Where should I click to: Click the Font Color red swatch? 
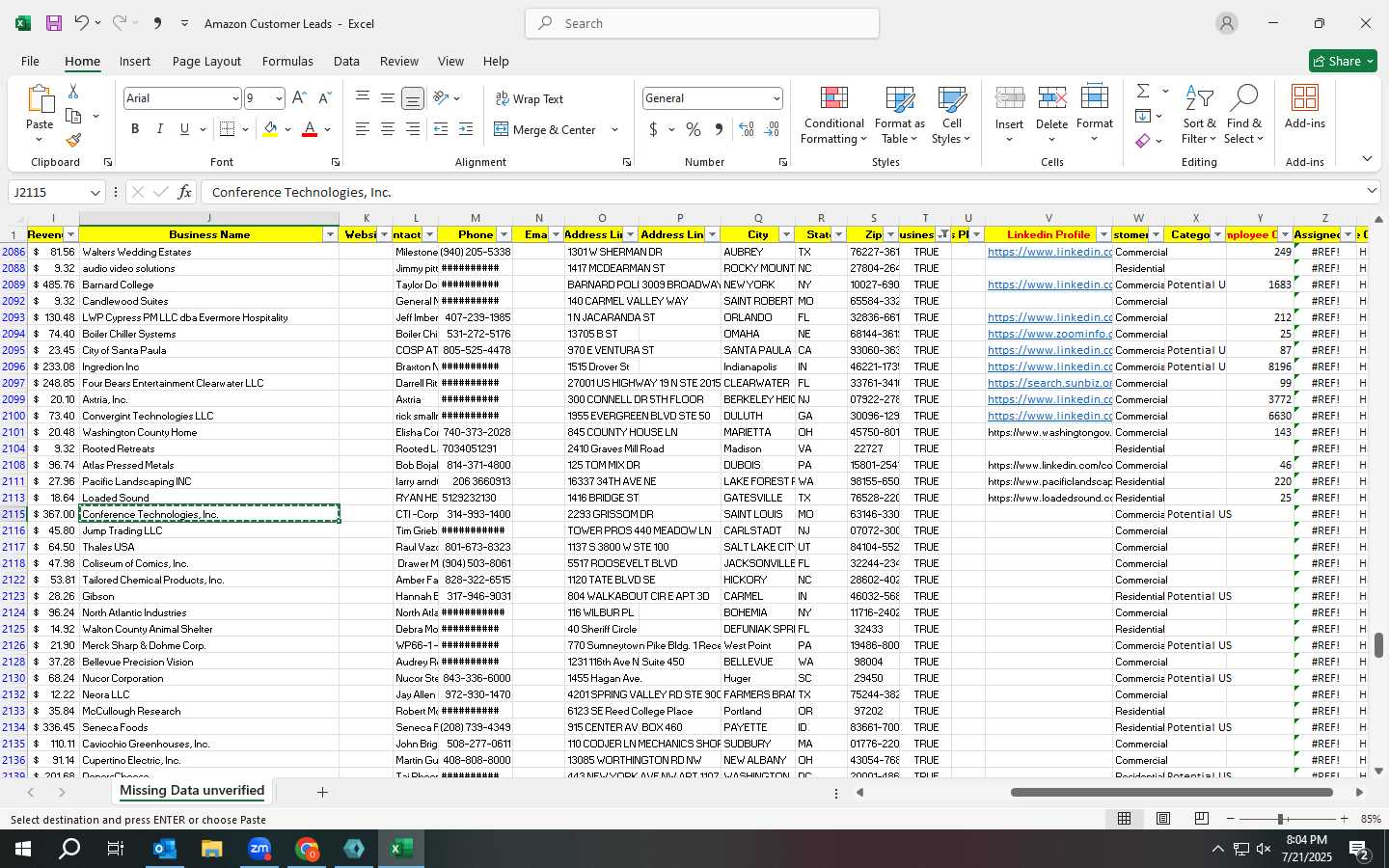pyautogui.click(x=310, y=129)
